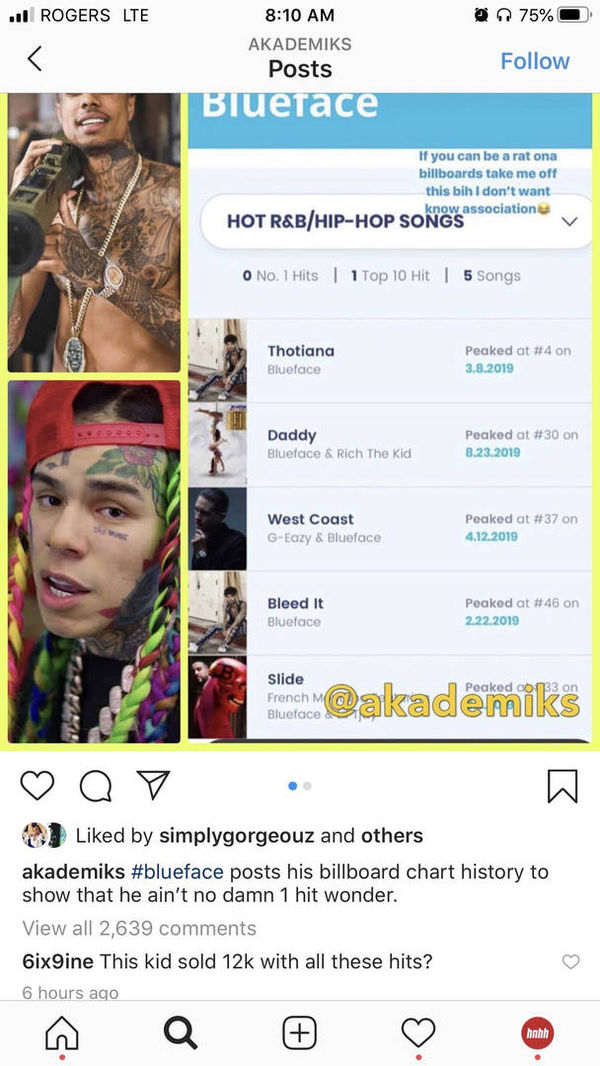Expand Hot R&B/Hip-Hop Songs chevron
Image resolution: width=600 pixels, height=1066 pixels.
tap(569, 222)
